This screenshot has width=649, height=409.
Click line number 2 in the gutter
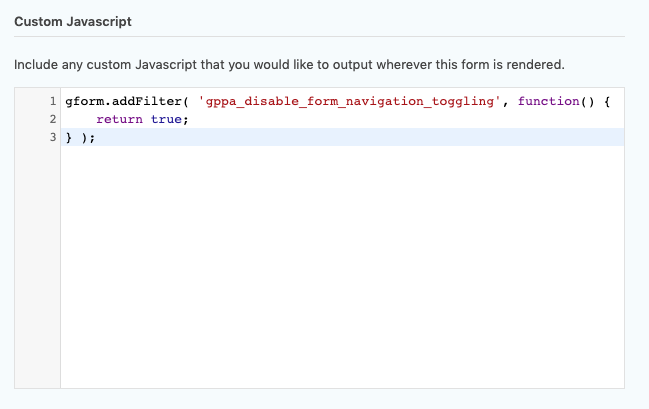(x=53, y=119)
